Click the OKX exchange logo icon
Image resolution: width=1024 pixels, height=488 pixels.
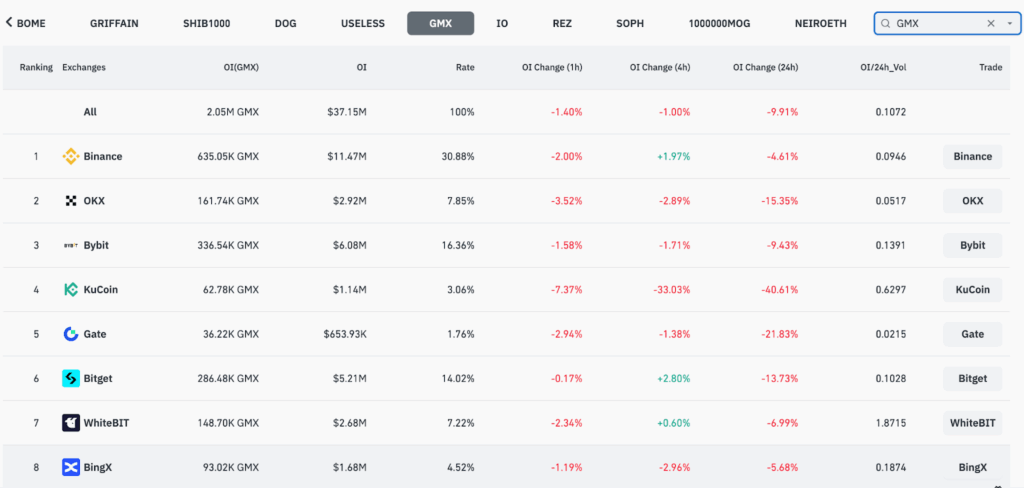click(71, 201)
